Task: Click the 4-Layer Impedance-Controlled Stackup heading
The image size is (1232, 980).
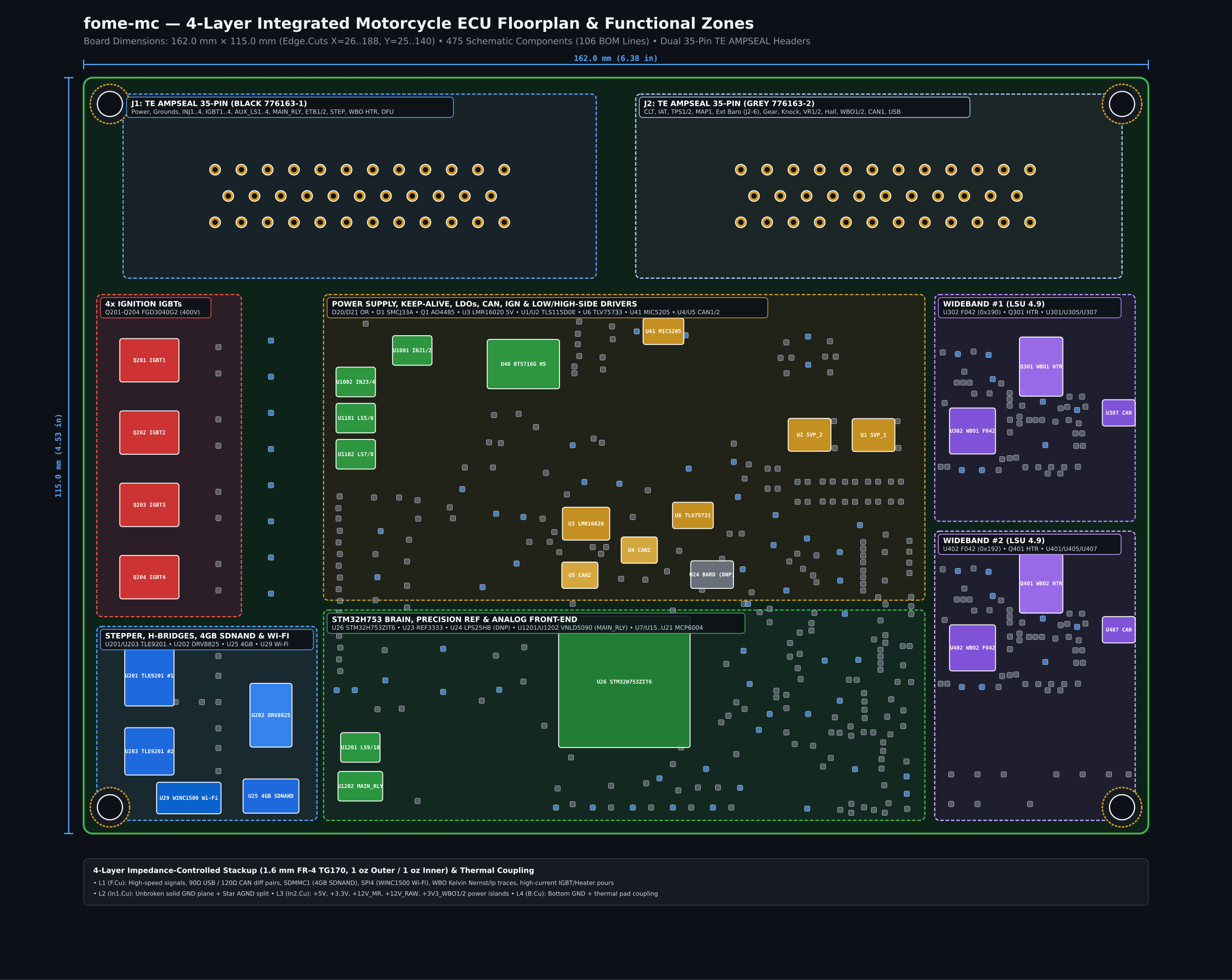Action: pyautogui.click(x=313, y=870)
